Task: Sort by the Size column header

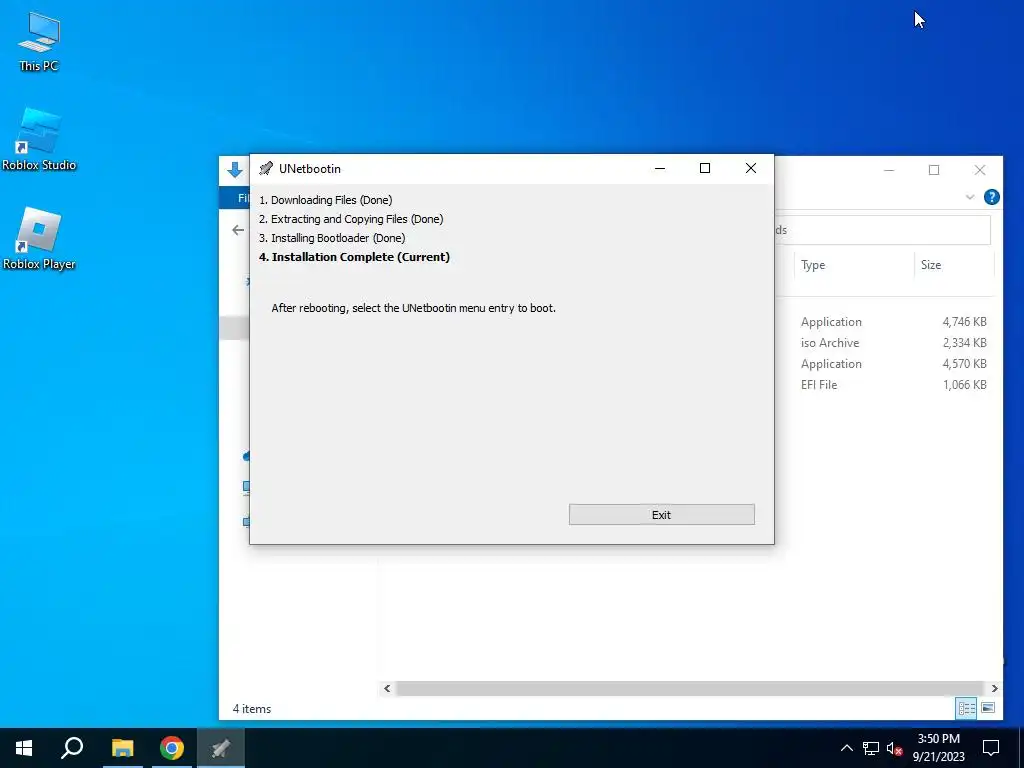Action: pyautogui.click(x=953, y=264)
